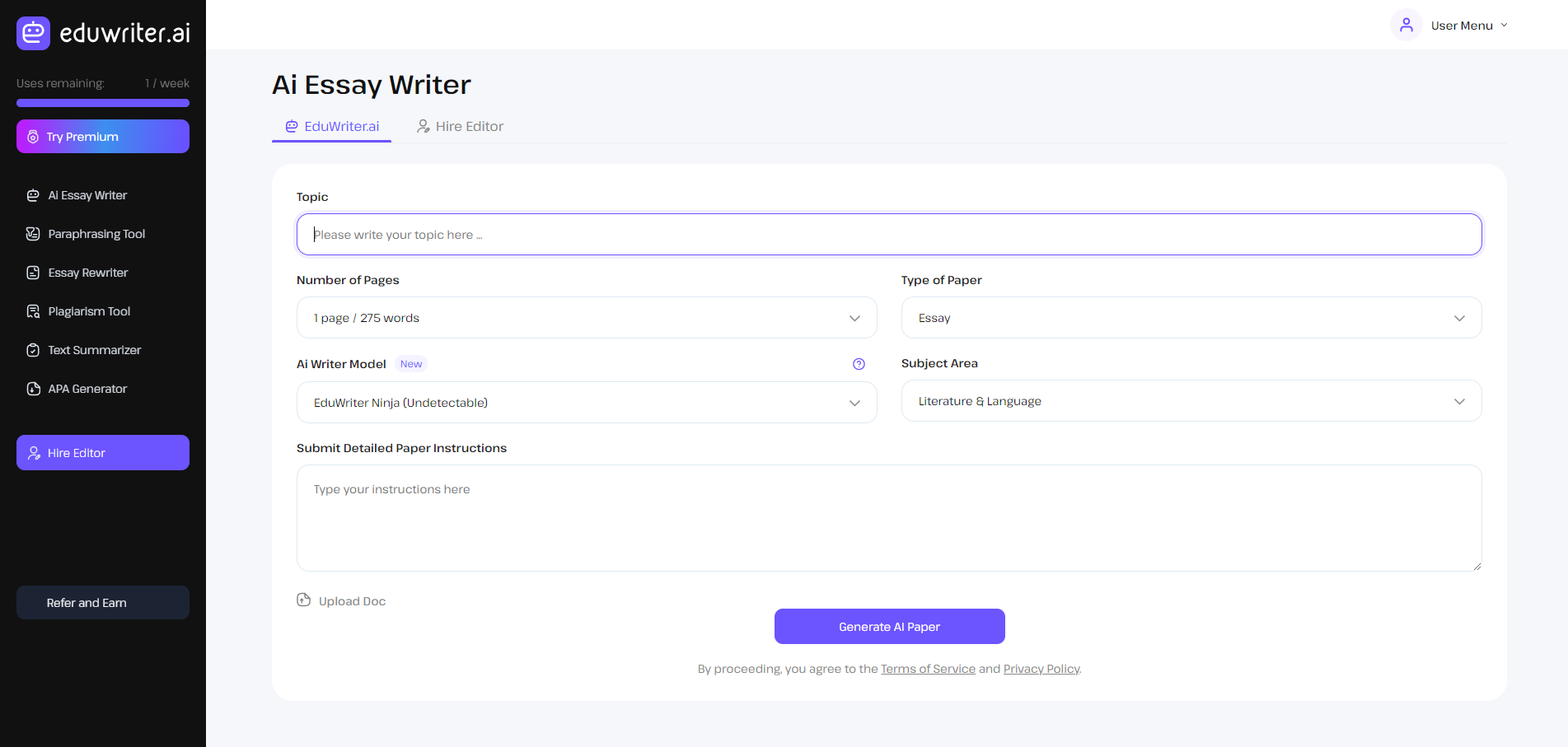This screenshot has height=747, width=1568.
Task: Open the Terms of Service link
Action: click(x=928, y=669)
